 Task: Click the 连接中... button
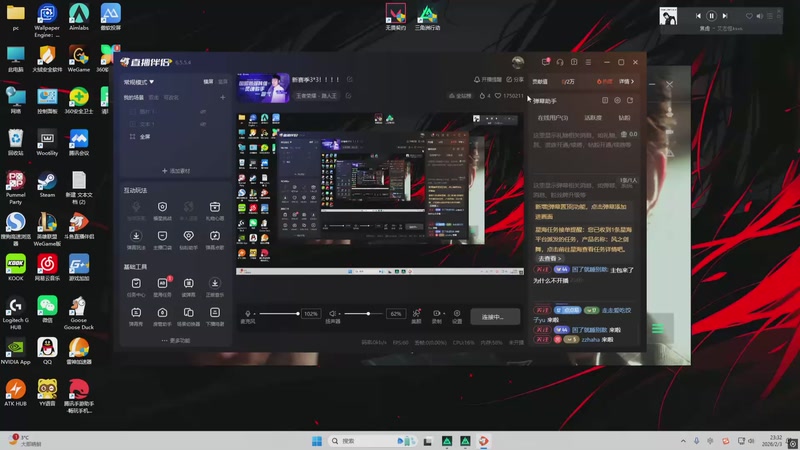tap(495, 317)
